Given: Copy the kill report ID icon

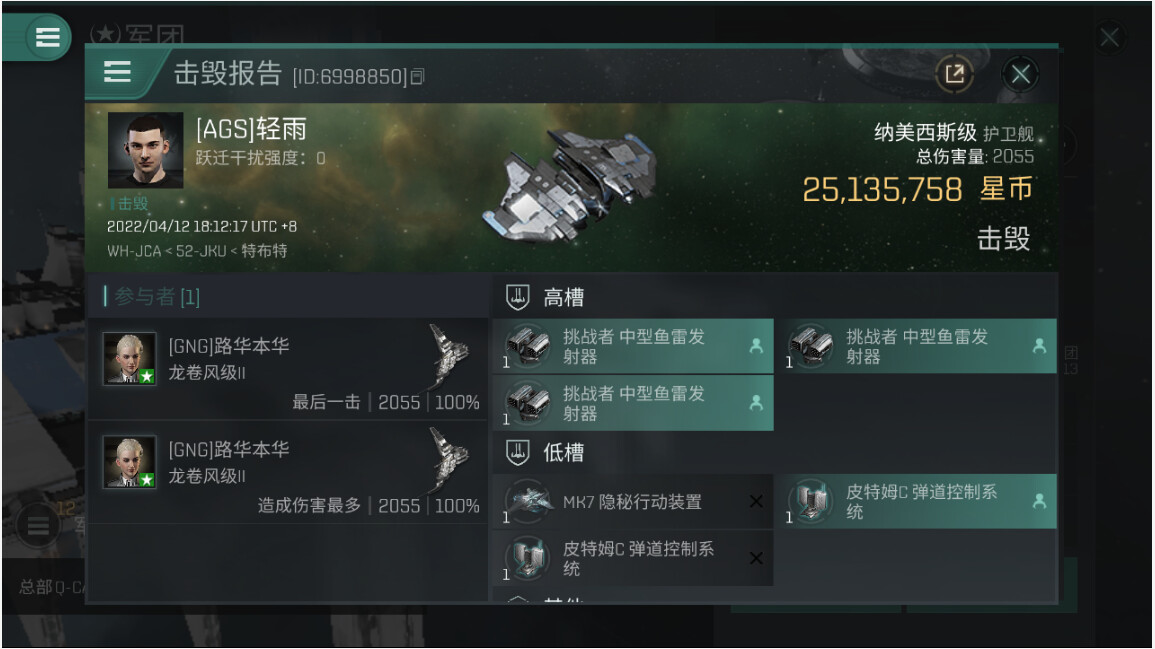Looking at the screenshot, I should point(418,76).
